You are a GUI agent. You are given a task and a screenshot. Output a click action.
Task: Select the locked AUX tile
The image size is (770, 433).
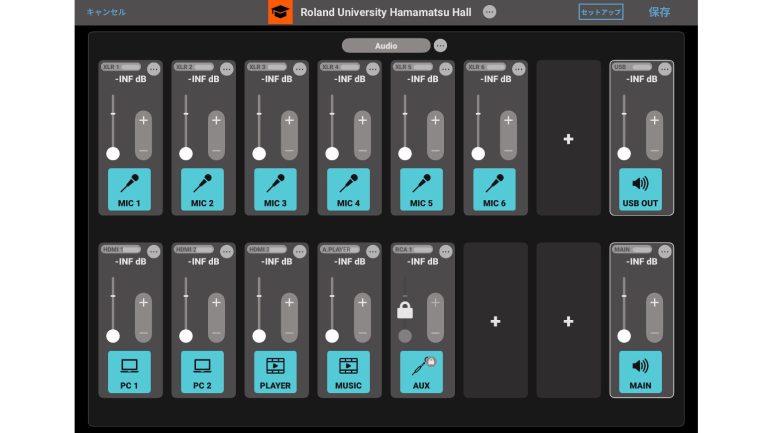421,372
